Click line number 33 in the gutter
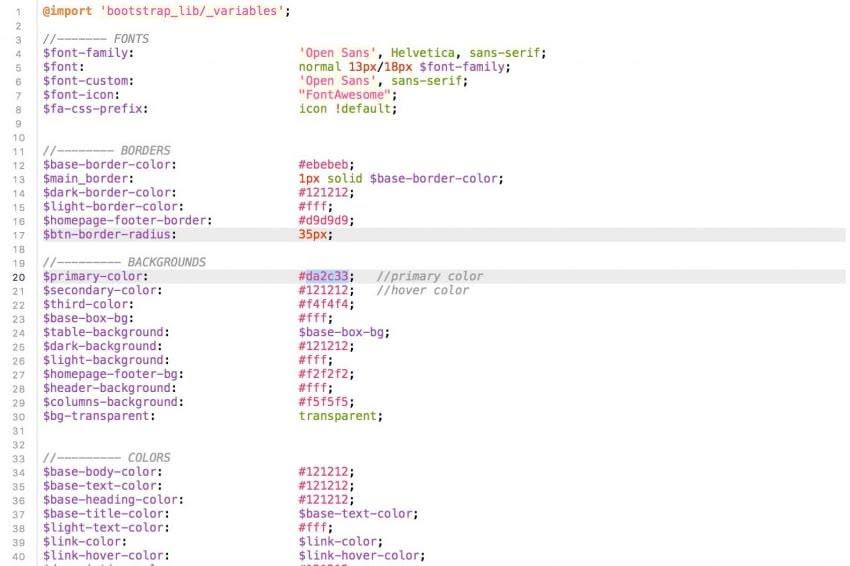This screenshot has width=850, height=566. (x=18, y=459)
